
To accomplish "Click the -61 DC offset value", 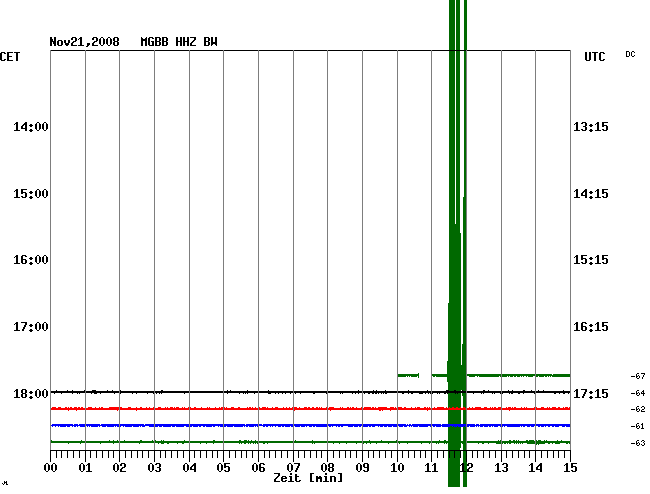I will tap(638, 426).
